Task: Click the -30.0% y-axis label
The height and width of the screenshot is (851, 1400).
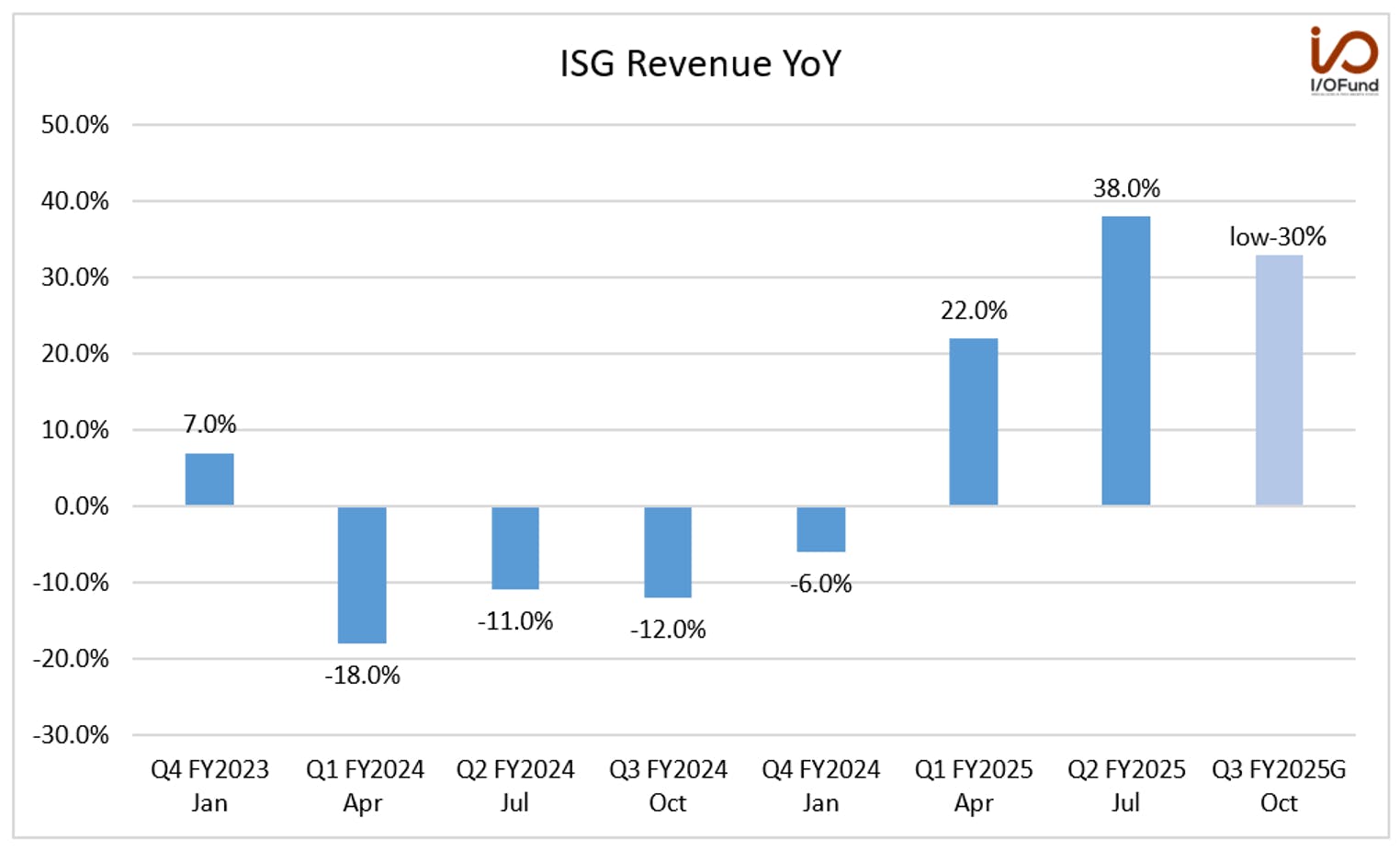Action: (x=71, y=735)
